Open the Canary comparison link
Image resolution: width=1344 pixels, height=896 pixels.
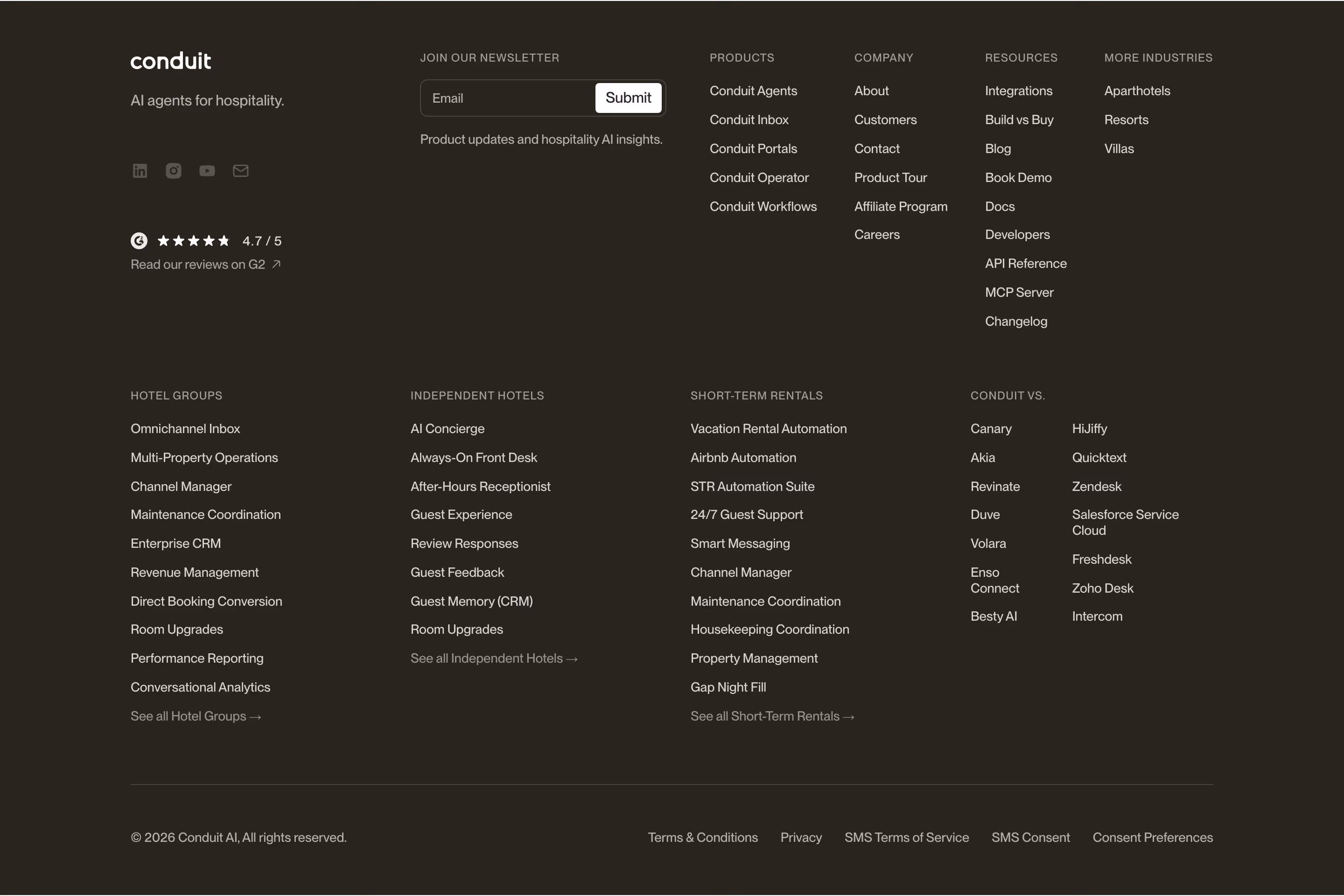point(991,429)
